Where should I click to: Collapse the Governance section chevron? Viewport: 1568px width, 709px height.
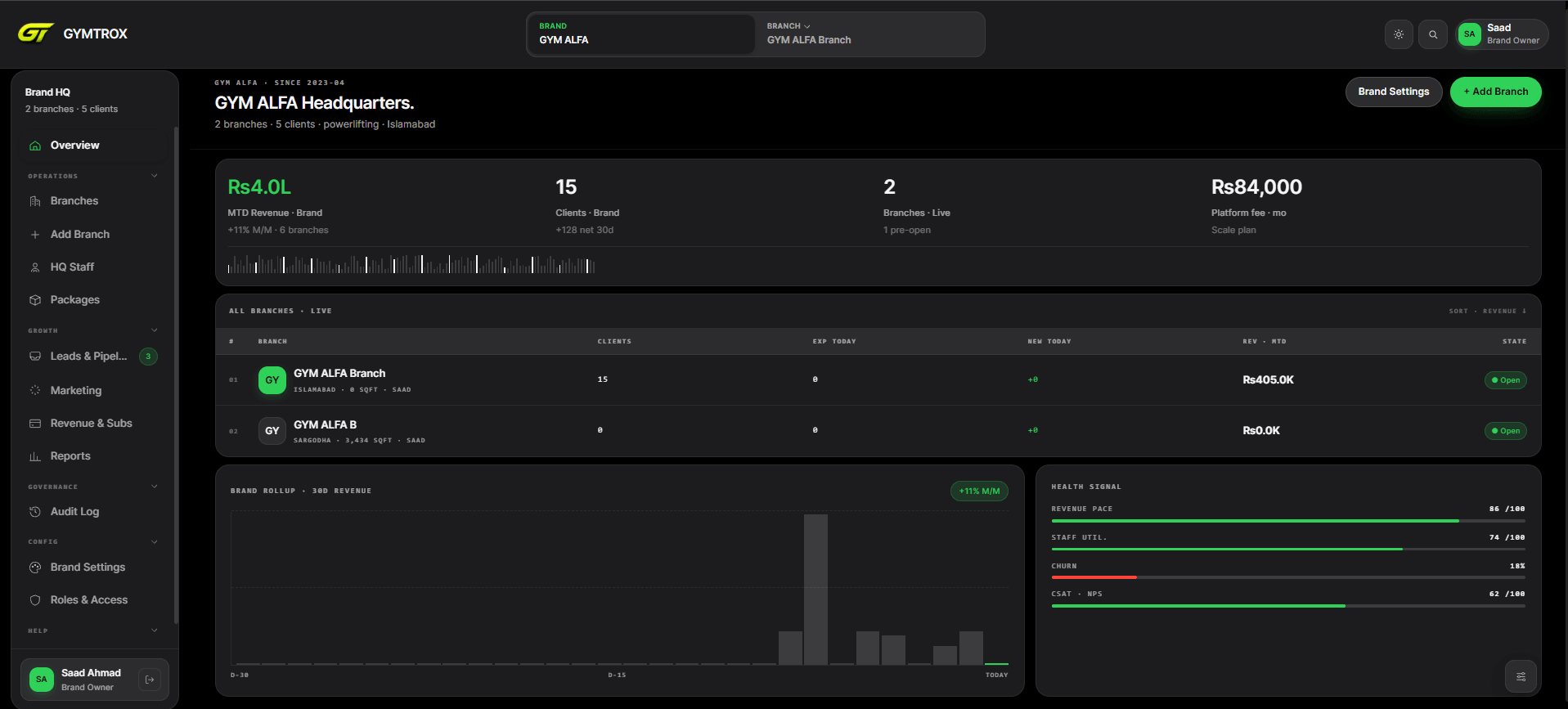coord(155,487)
